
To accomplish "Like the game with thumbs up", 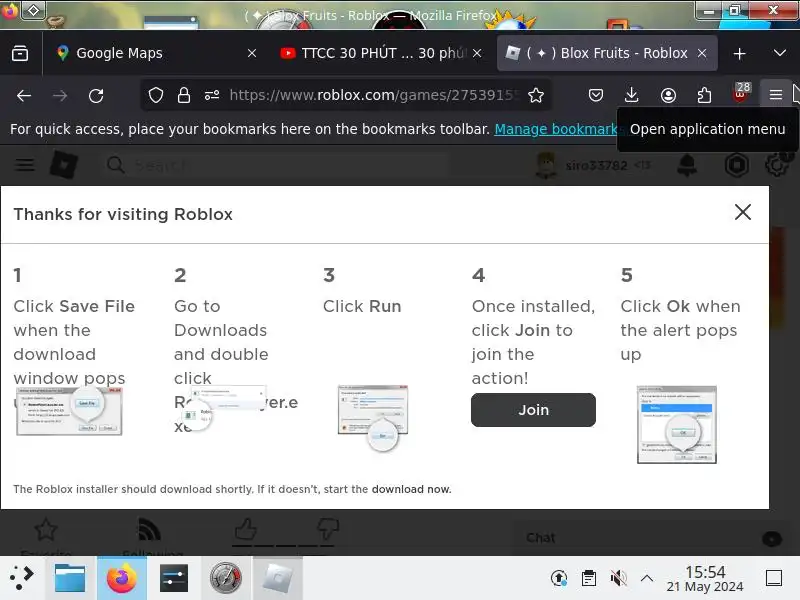I will pos(246,529).
